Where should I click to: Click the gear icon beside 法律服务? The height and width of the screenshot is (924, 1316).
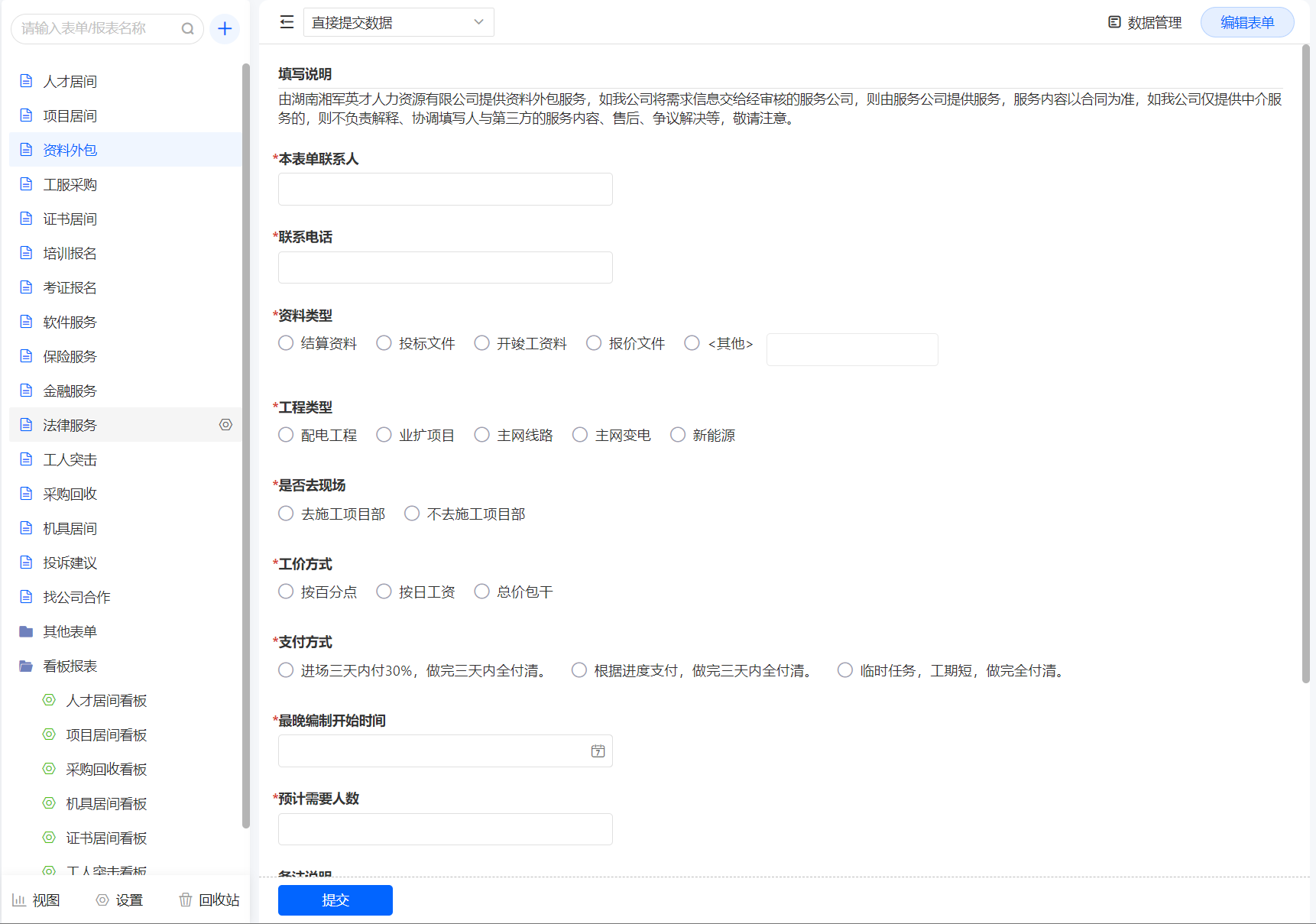(x=225, y=425)
